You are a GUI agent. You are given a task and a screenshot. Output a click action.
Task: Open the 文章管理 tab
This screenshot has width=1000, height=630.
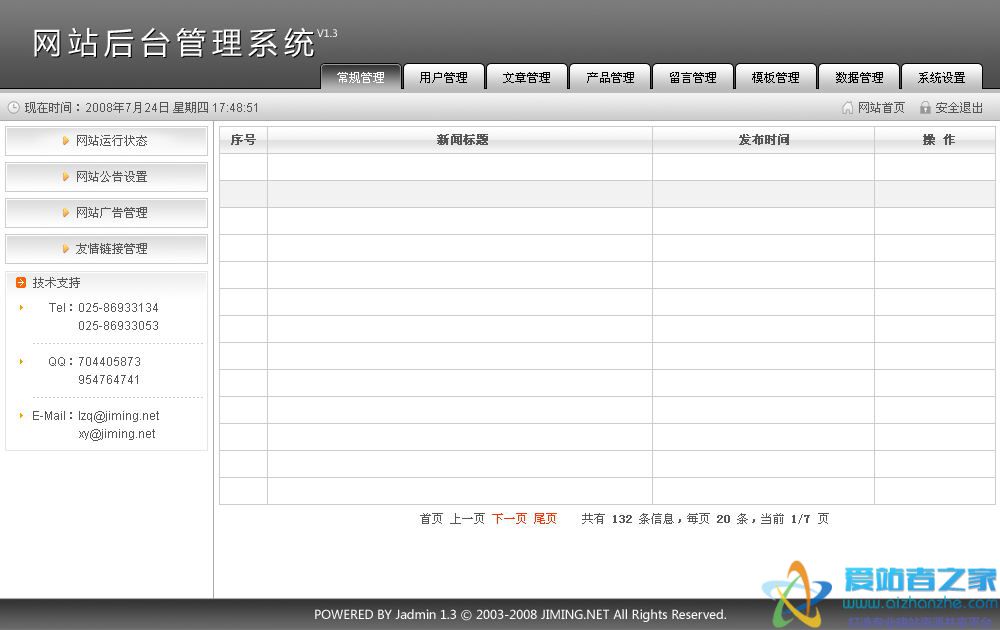click(526, 78)
